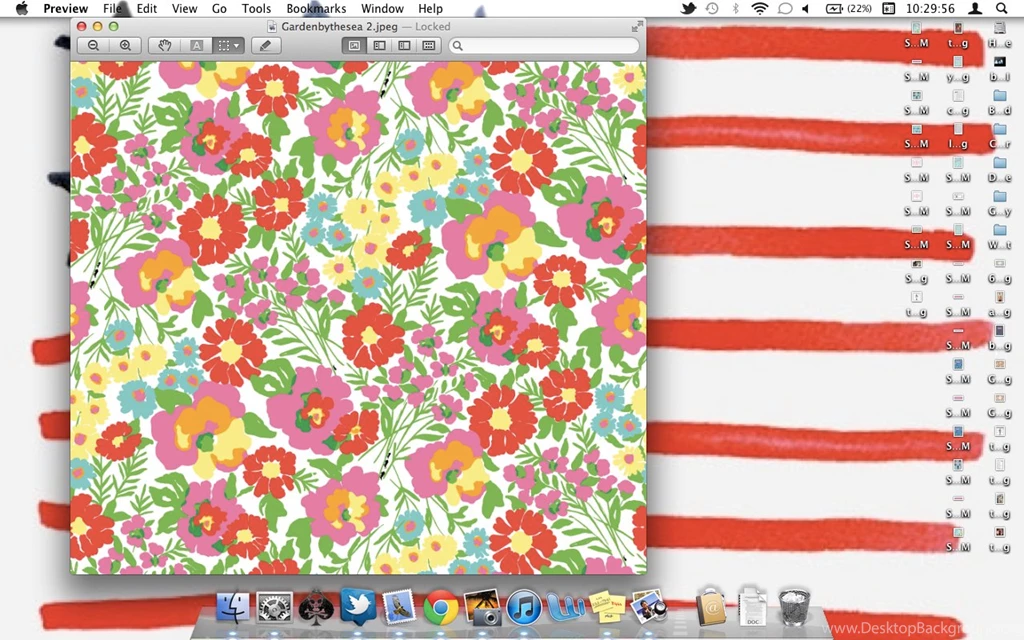Toggle content-only view mode
The width and height of the screenshot is (1024, 640).
[x=354, y=45]
